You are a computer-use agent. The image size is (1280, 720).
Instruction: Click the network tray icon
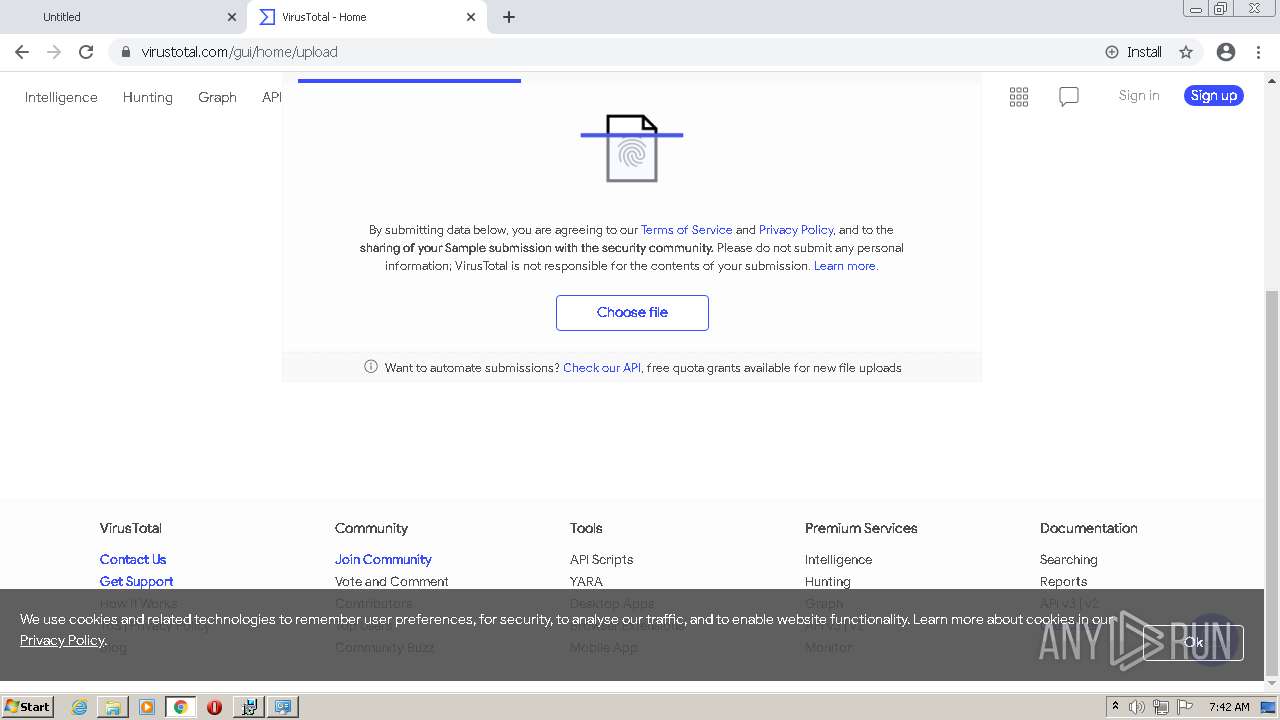click(1161, 707)
